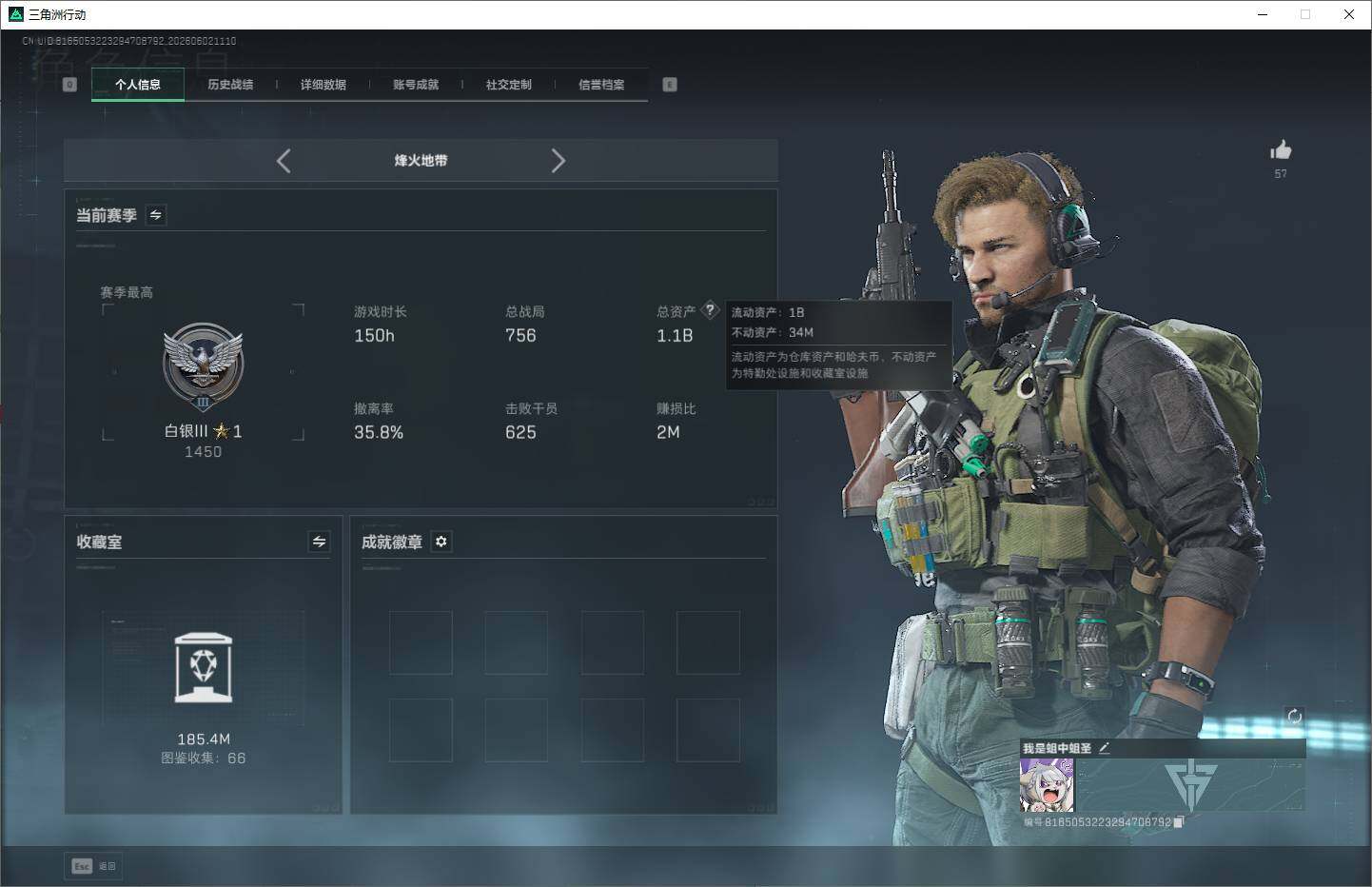Go to the 账号成就 tab
Viewport: 1372px width, 887px height.
[416, 85]
